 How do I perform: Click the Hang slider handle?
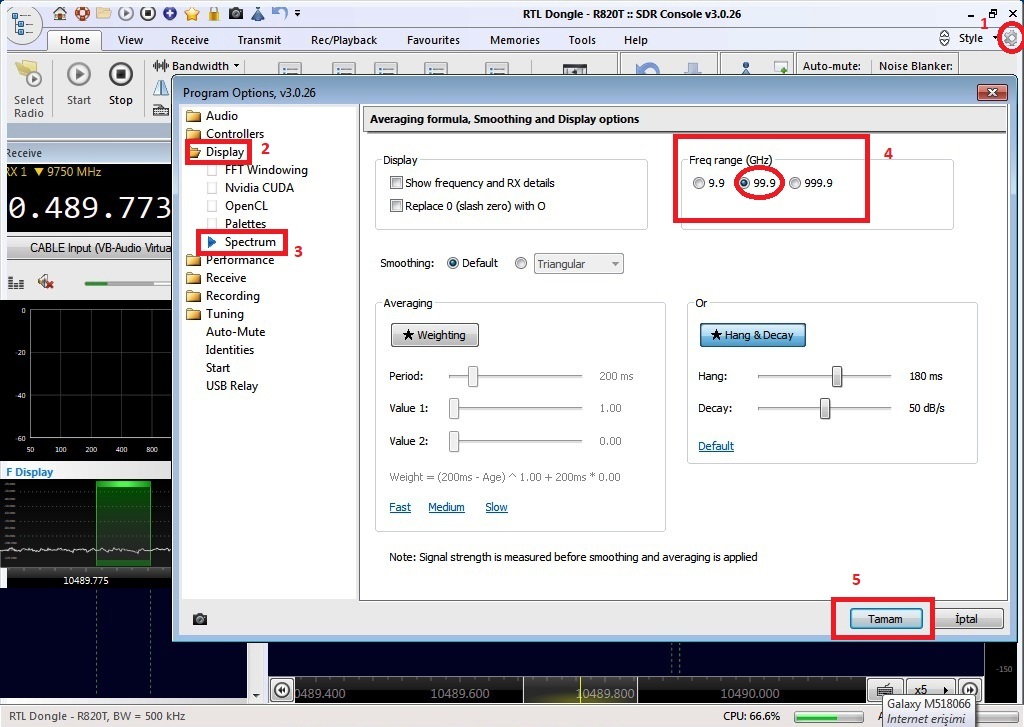(x=837, y=376)
